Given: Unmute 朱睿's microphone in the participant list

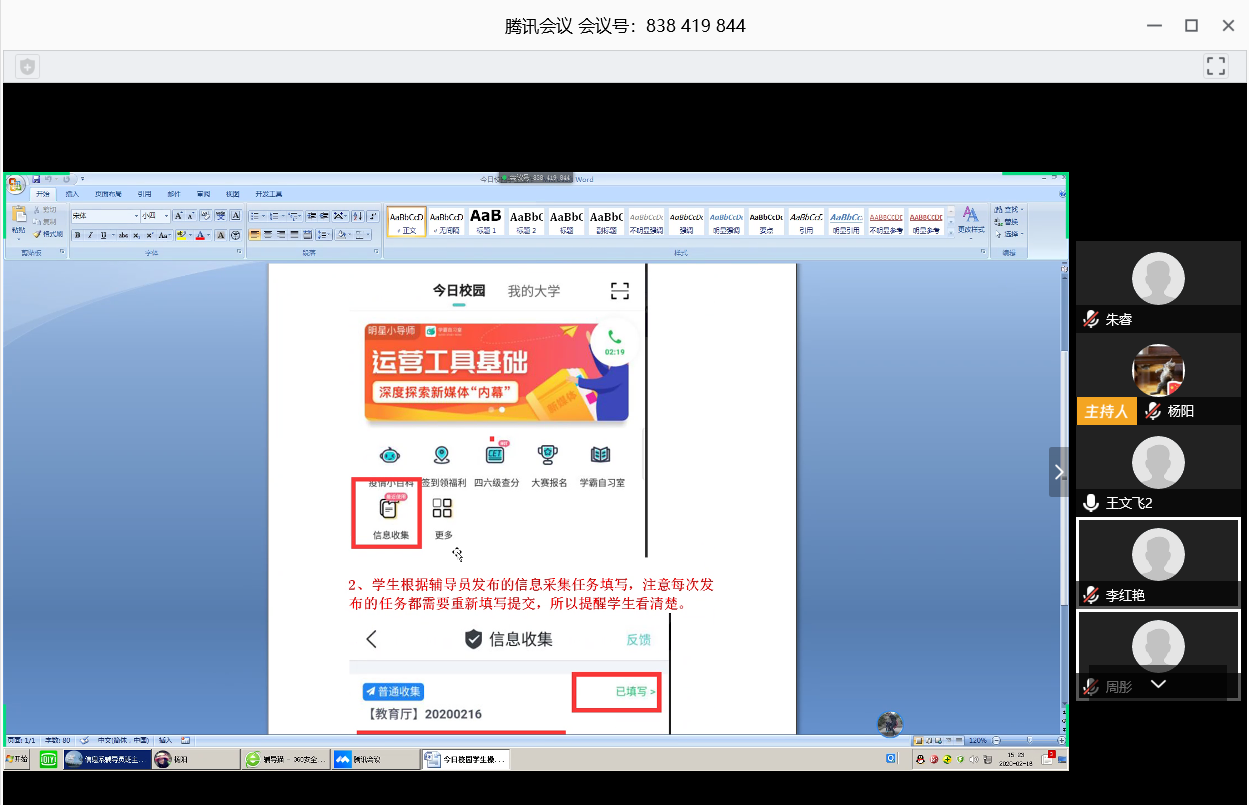Looking at the screenshot, I should coord(1091,319).
